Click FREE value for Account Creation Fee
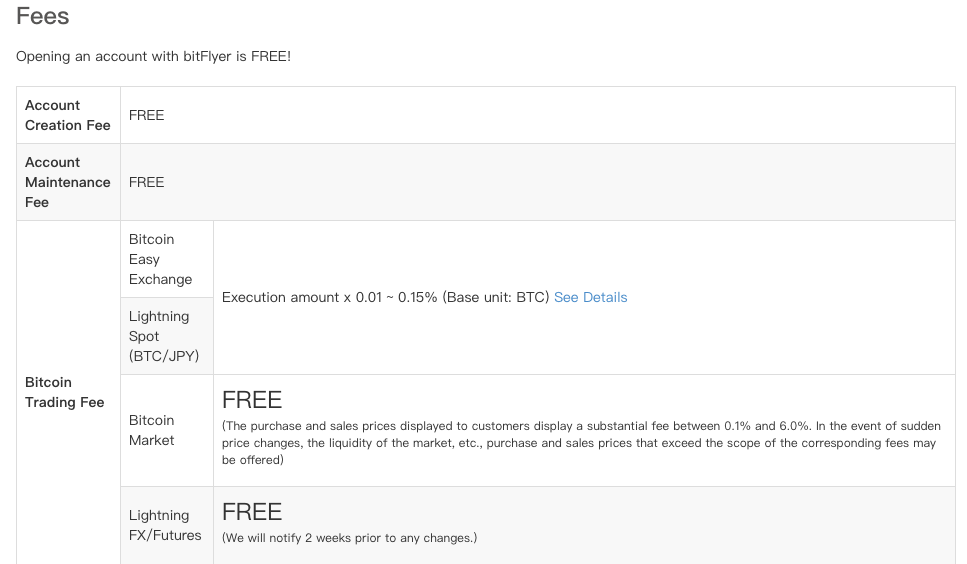 146,115
